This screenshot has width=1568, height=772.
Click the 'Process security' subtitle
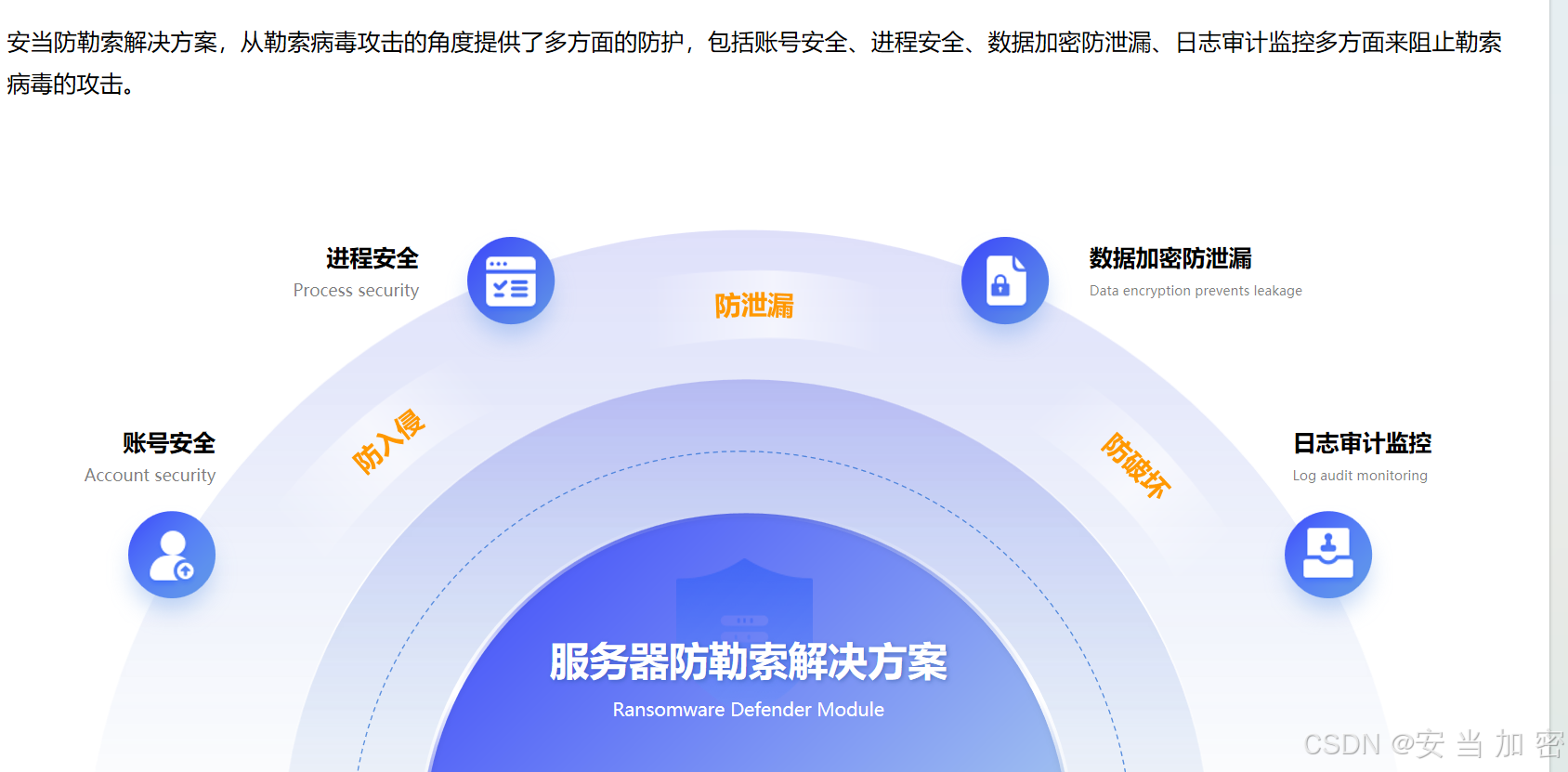click(356, 291)
